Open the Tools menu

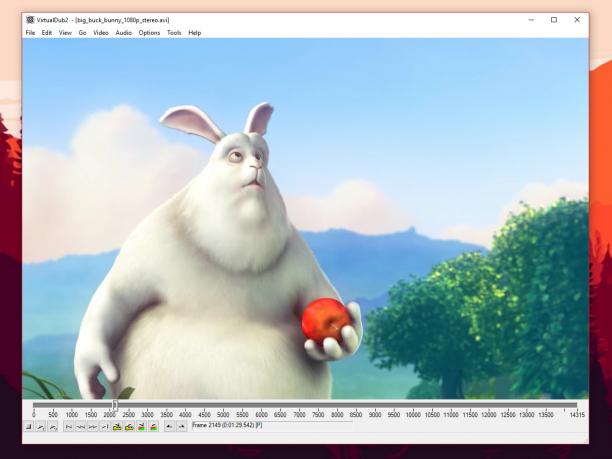point(174,33)
